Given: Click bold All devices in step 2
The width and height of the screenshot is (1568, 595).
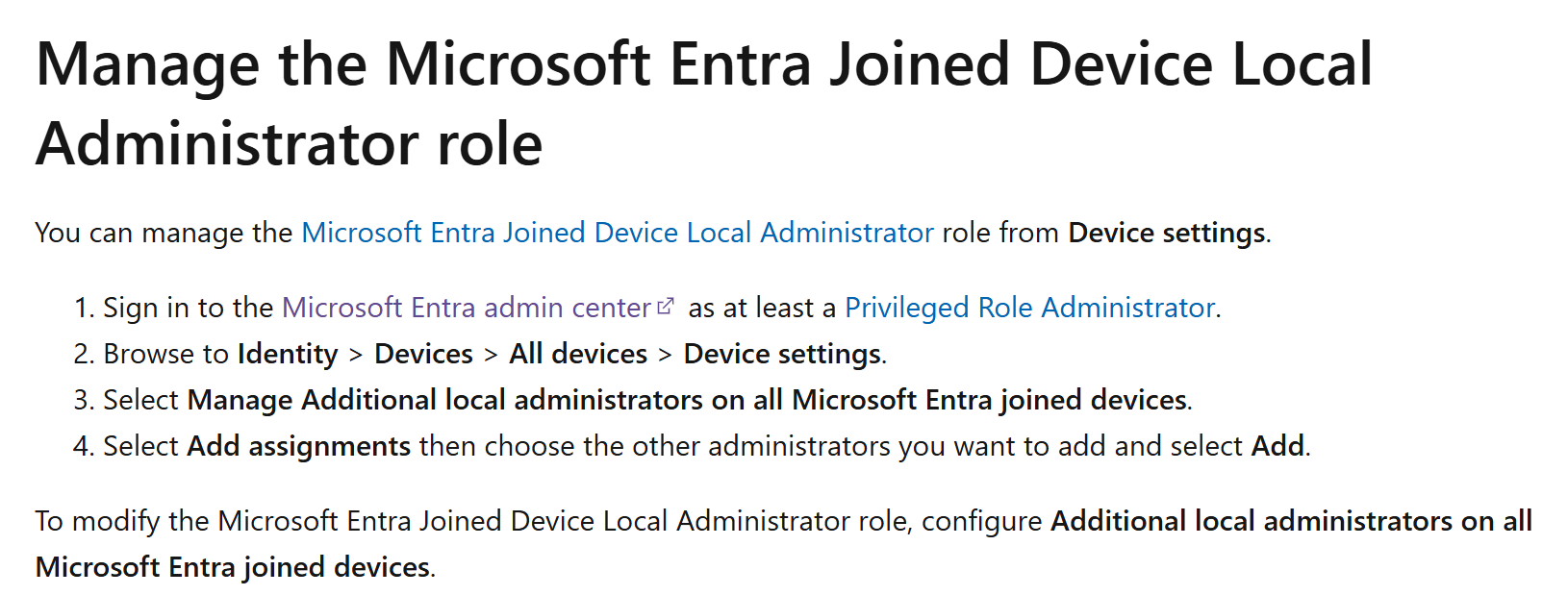Looking at the screenshot, I should point(578,354).
